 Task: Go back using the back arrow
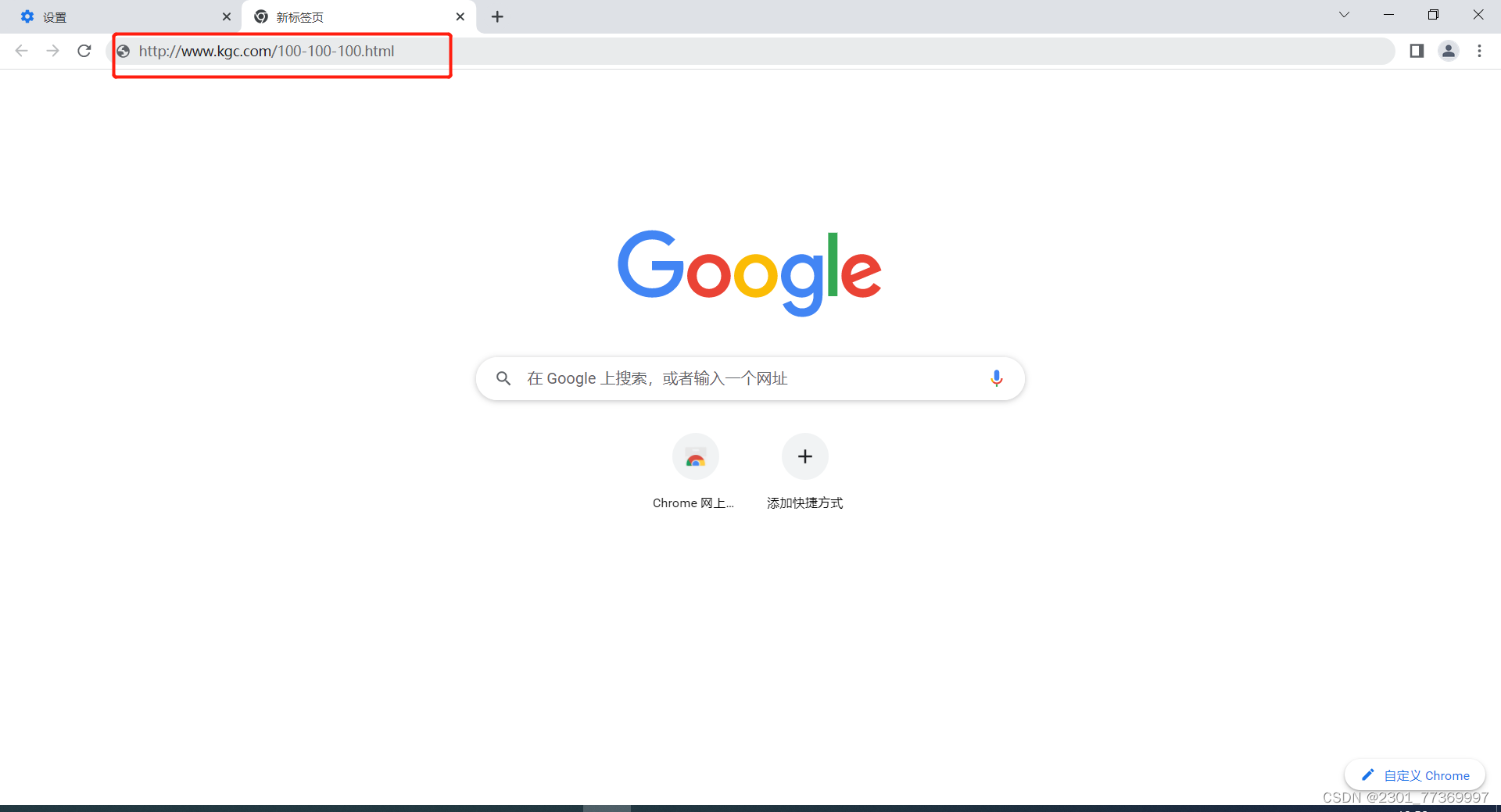22,51
